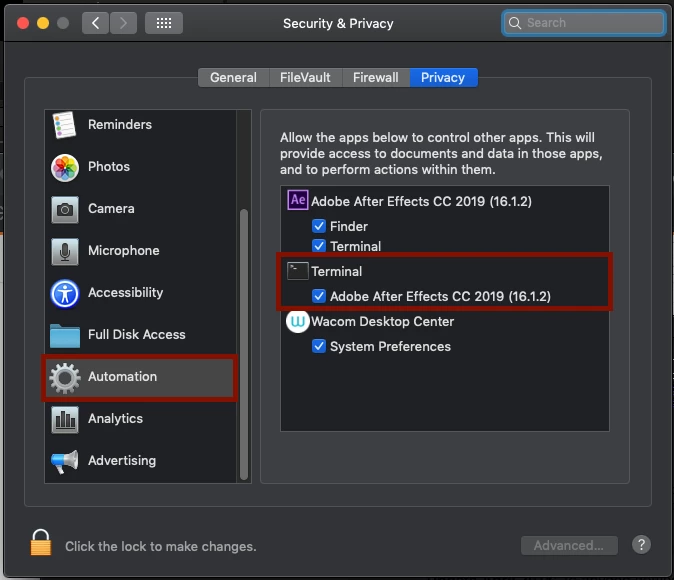Image resolution: width=674 pixels, height=580 pixels.
Task: Click the search magnifier icon
Action: pyautogui.click(x=515, y=23)
